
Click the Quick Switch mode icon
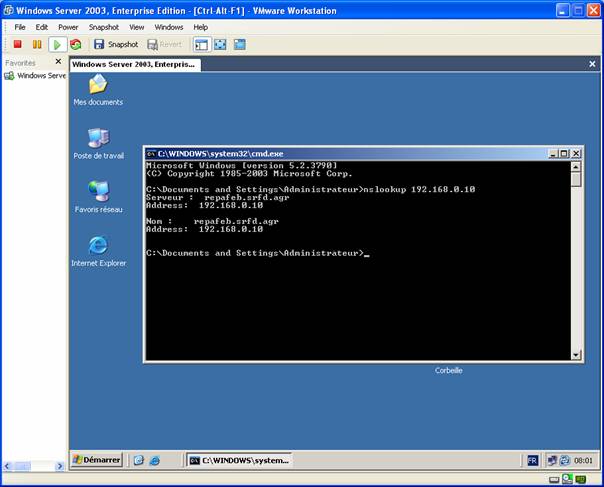pyautogui.click(x=240, y=45)
